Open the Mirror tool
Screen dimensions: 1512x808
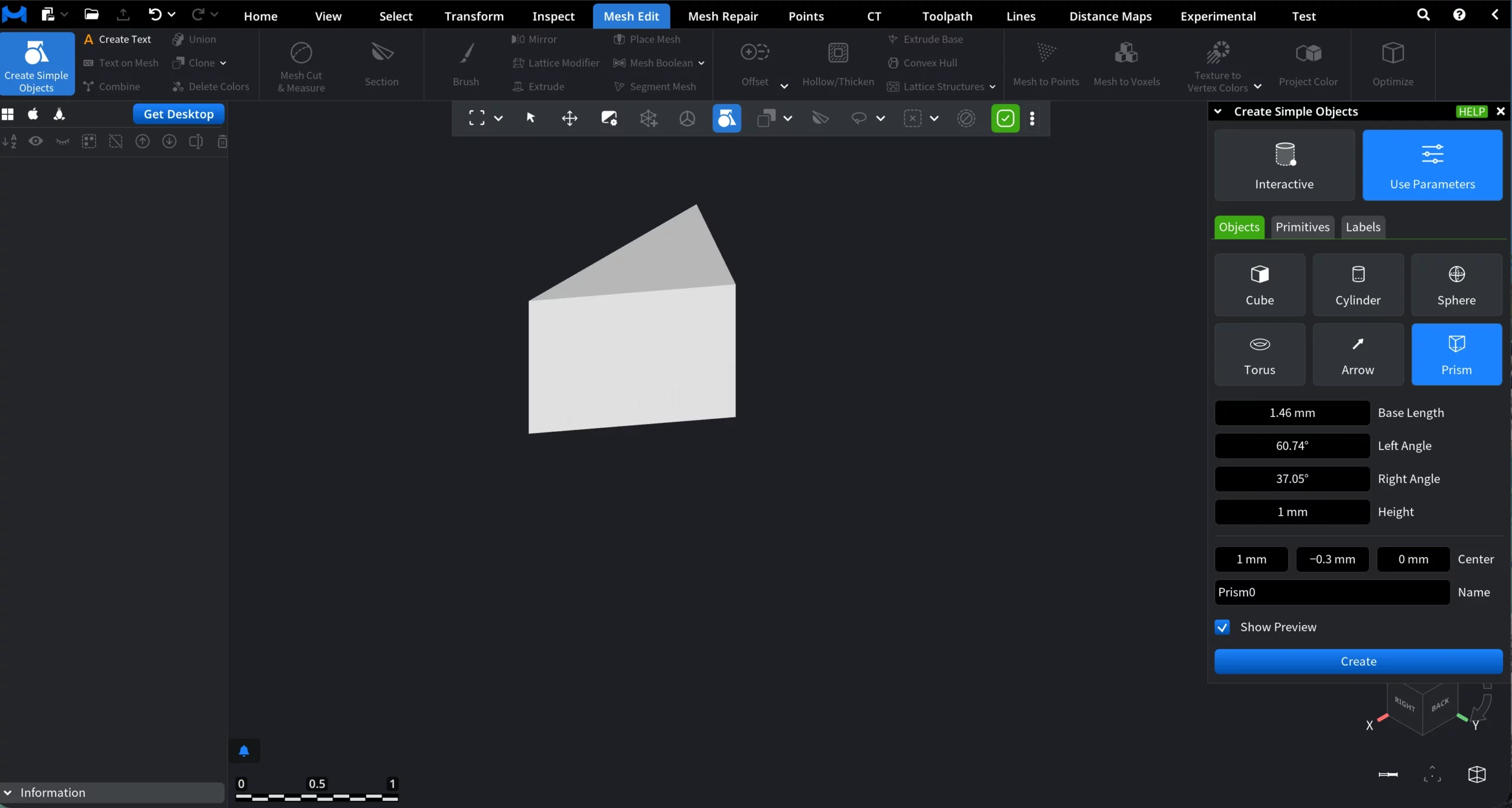(535, 39)
